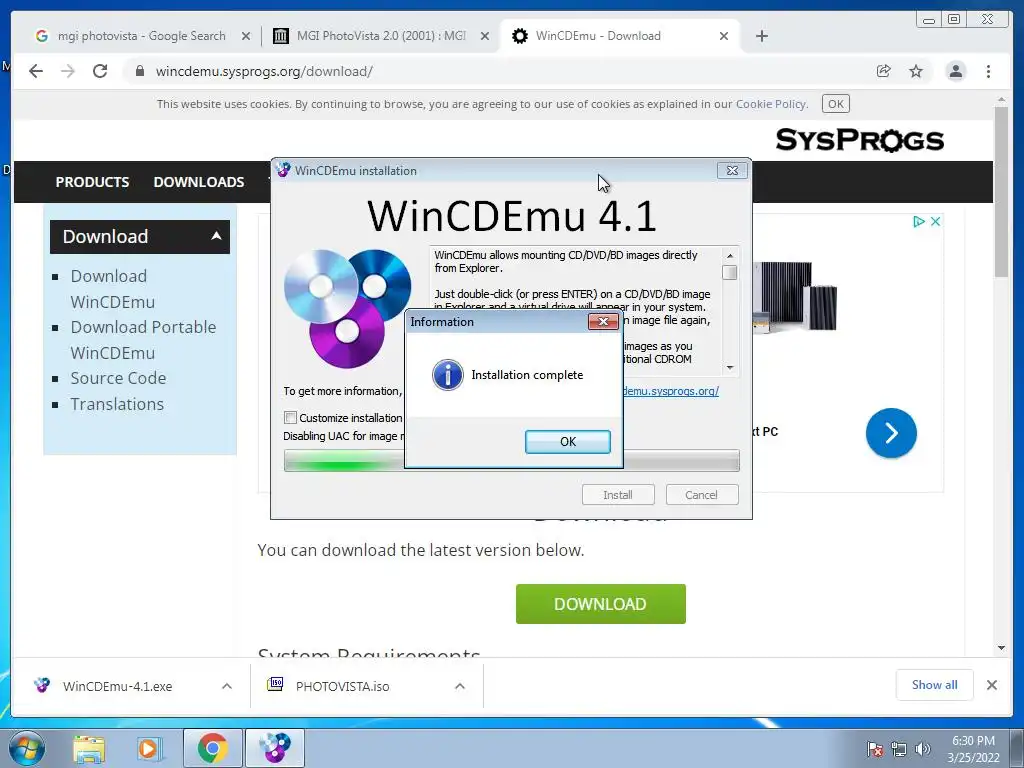Click the page scroll down arrow
The width and height of the screenshot is (1024, 768).
point(1001,647)
